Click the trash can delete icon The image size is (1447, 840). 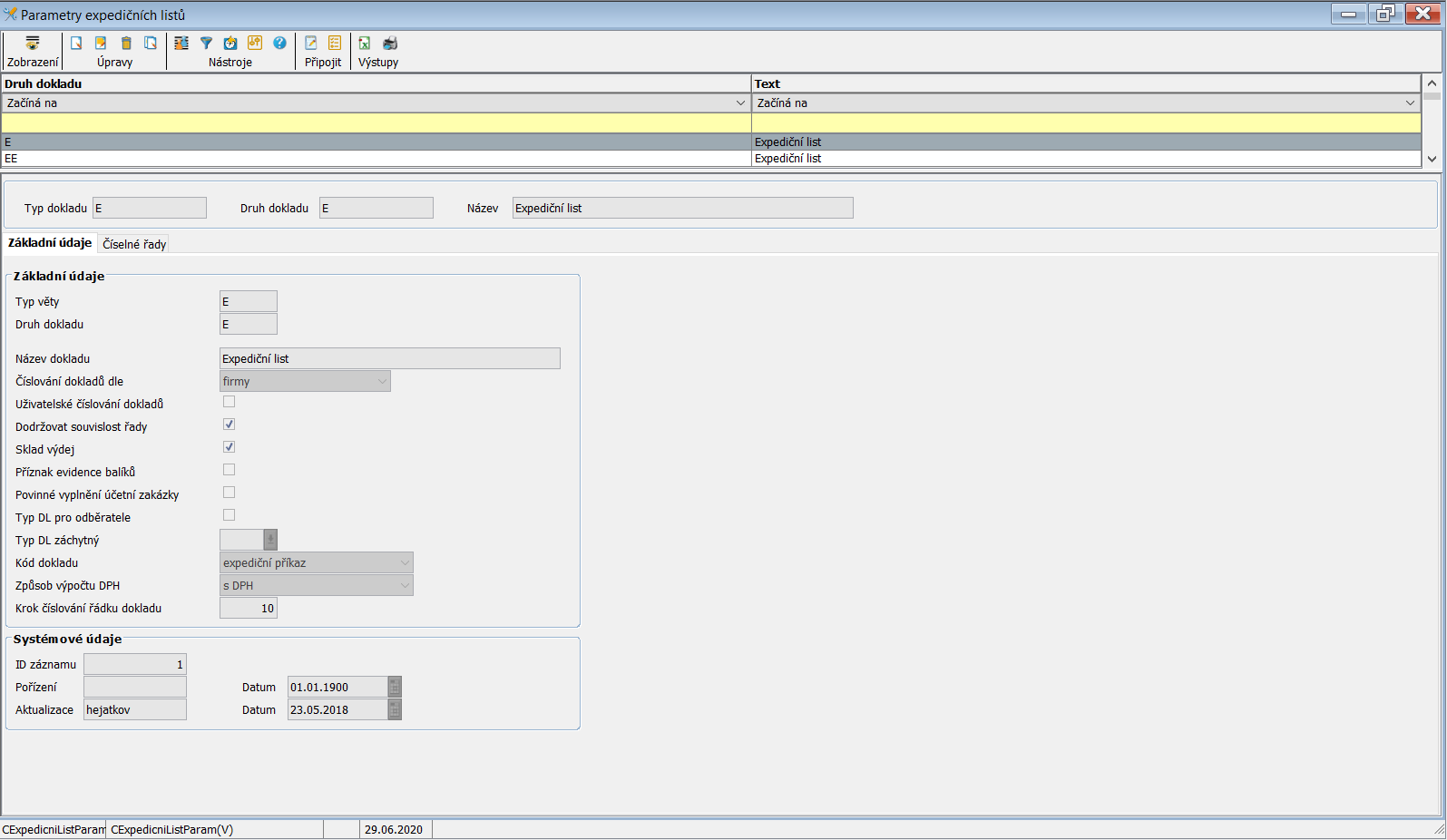pos(126,44)
